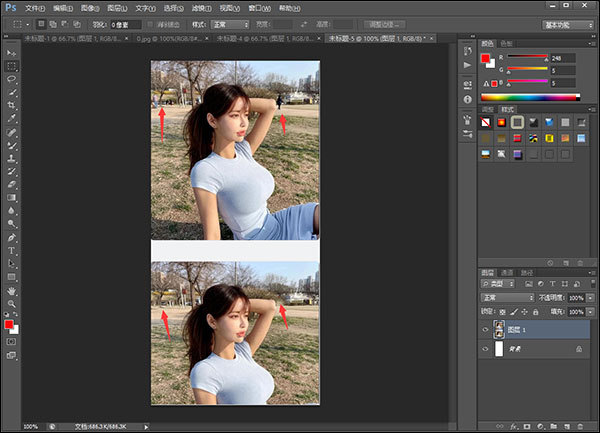This screenshot has width=600, height=433.
Task: Select the Crop tool
Action: tap(12, 105)
